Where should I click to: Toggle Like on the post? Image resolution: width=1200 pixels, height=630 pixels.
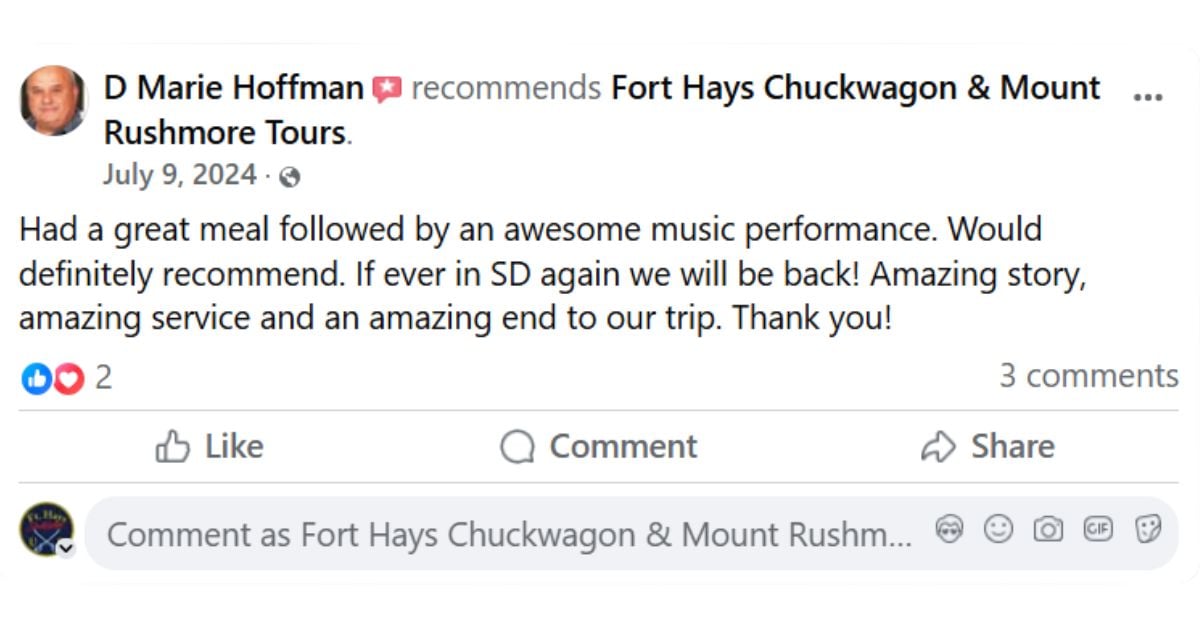coord(210,447)
